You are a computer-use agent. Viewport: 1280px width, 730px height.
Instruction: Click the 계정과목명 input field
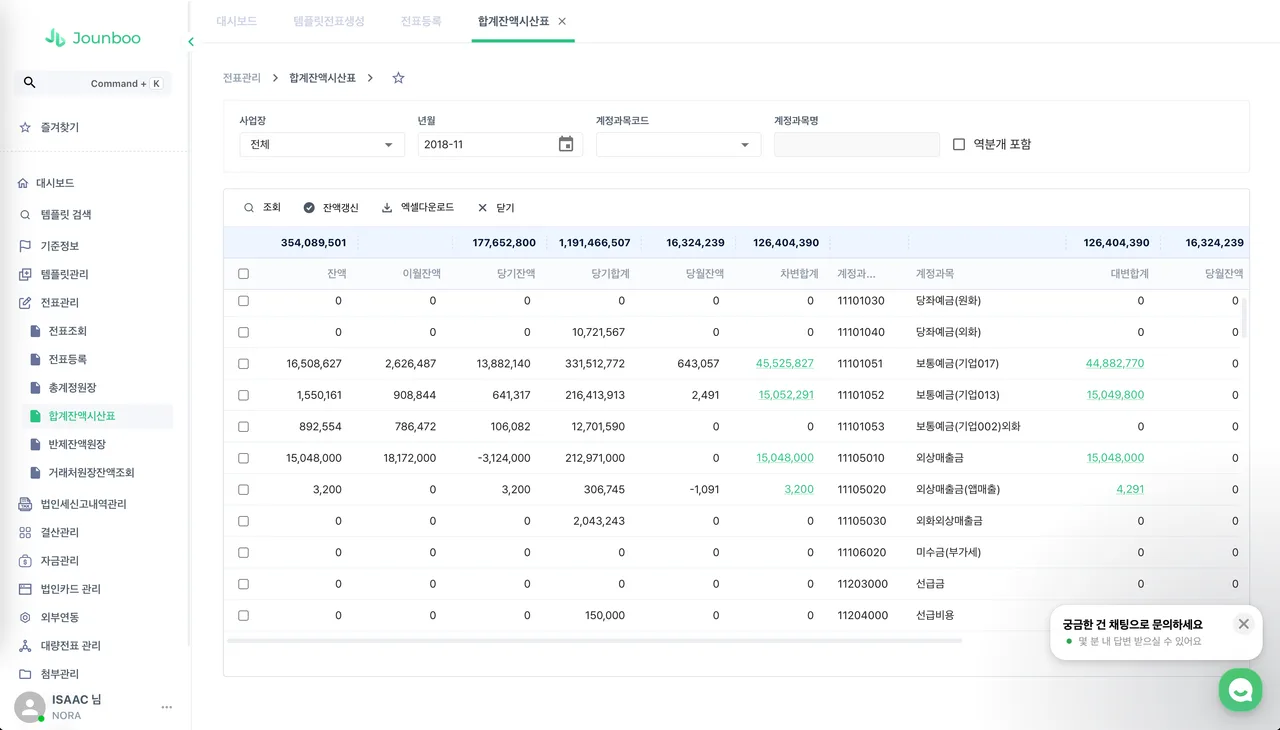point(857,144)
